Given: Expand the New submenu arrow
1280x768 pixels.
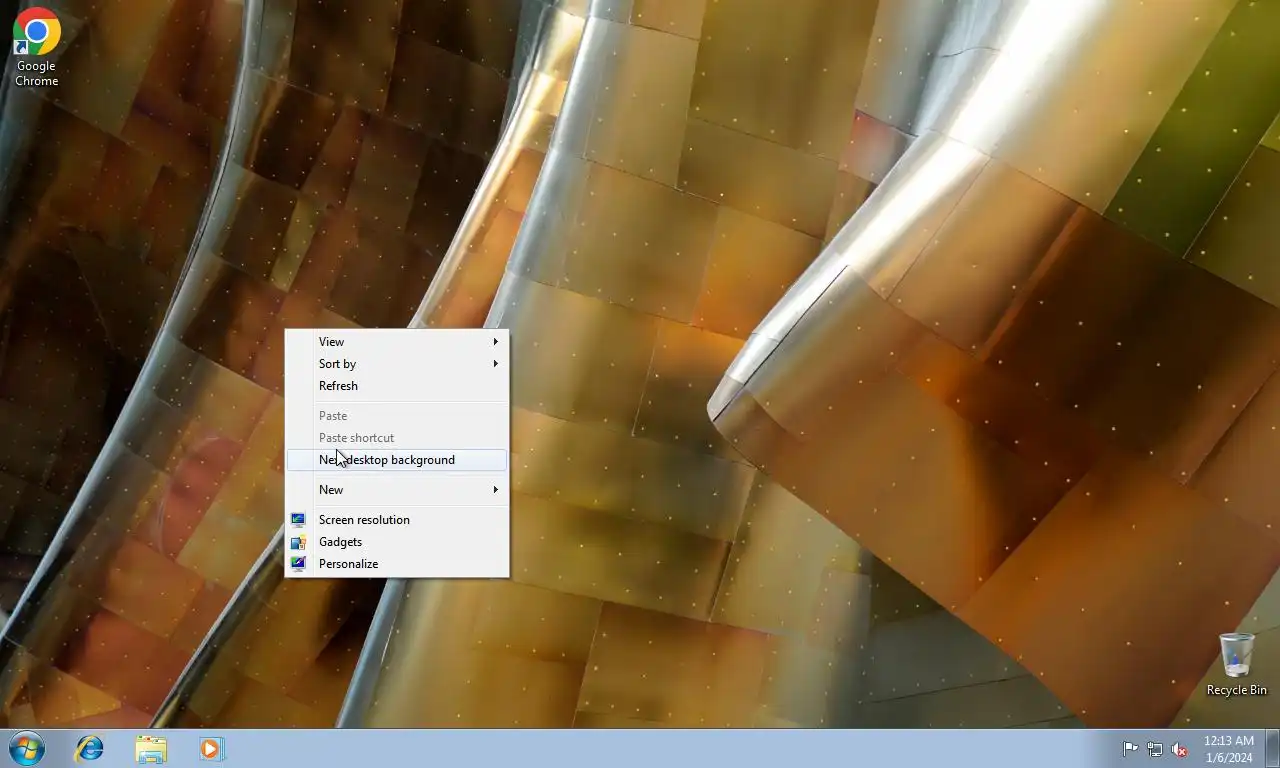Looking at the screenshot, I should coord(496,490).
